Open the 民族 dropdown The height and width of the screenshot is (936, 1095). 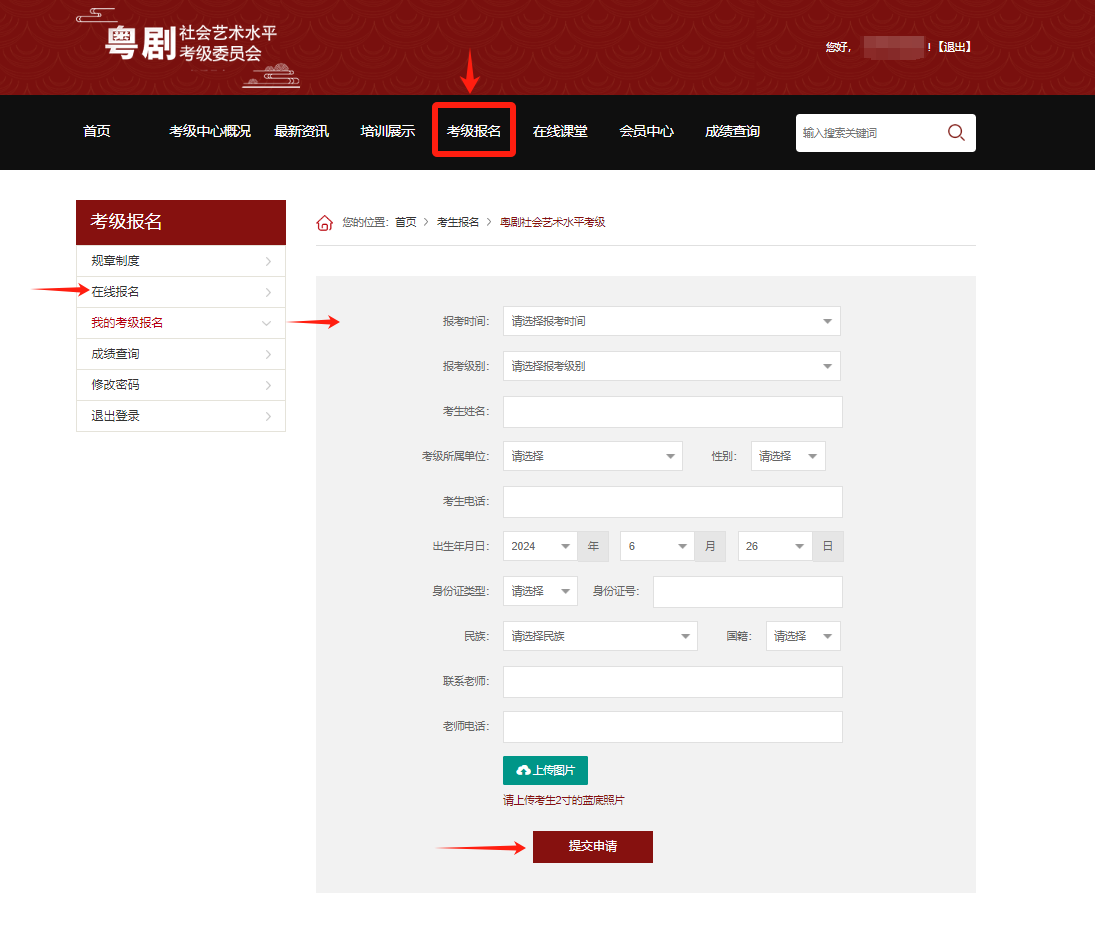pyautogui.click(x=600, y=636)
